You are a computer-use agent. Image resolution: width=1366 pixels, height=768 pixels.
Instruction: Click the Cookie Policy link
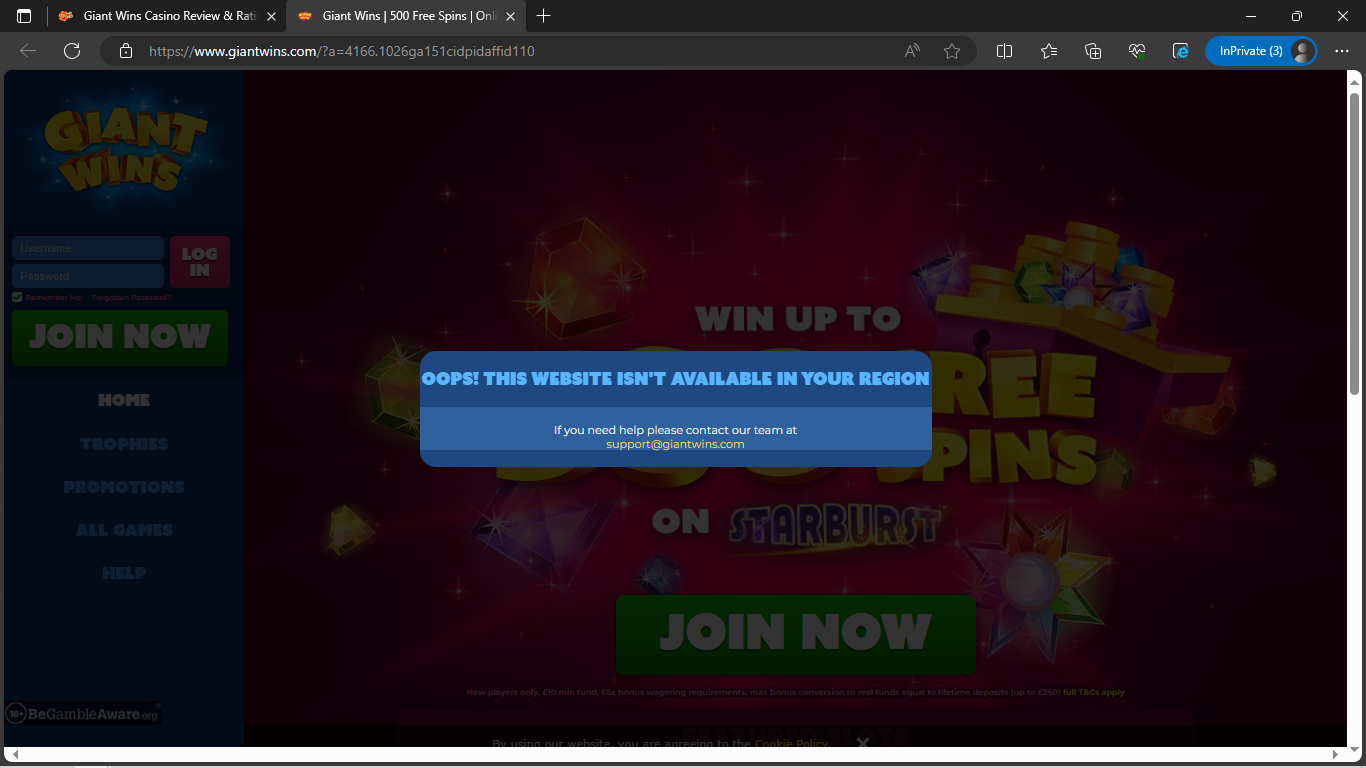tap(791, 743)
